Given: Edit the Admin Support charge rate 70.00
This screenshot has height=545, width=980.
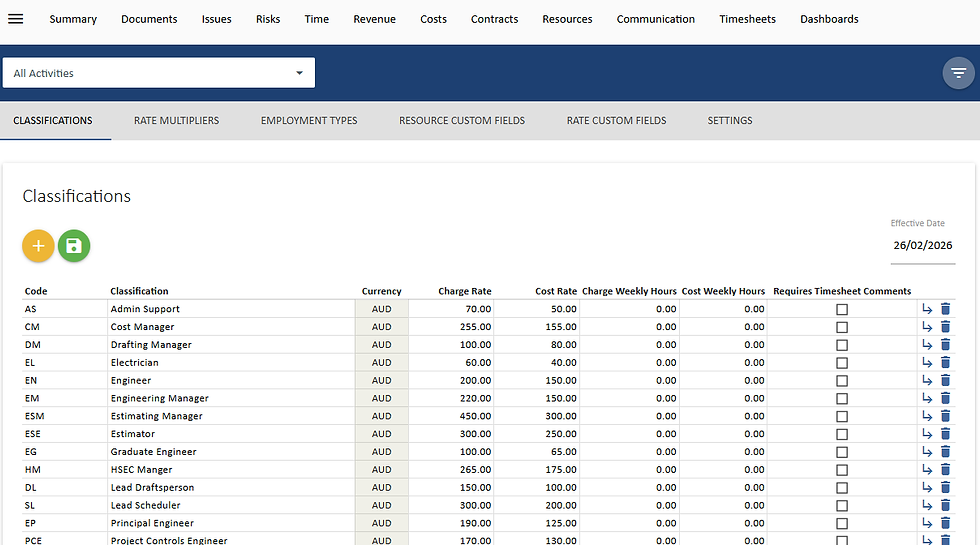Looking at the screenshot, I should click(451, 309).
